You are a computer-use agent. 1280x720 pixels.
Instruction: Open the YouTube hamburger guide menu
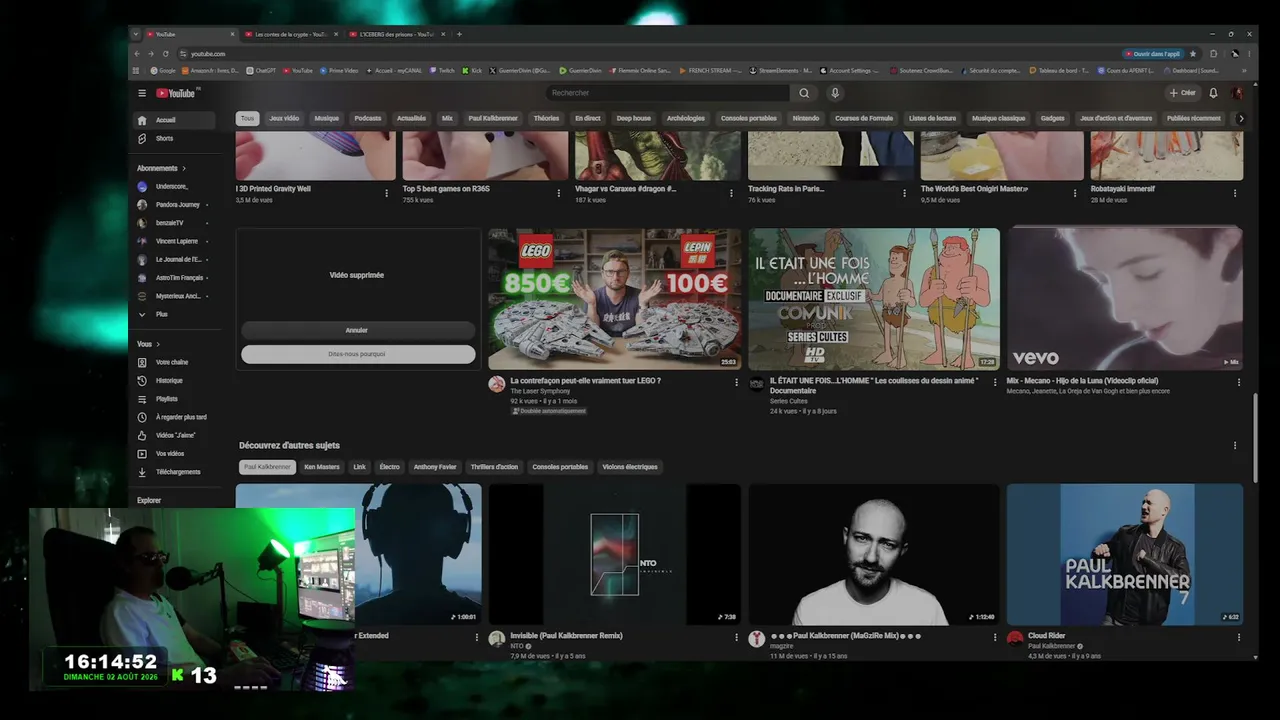point(142,93)
